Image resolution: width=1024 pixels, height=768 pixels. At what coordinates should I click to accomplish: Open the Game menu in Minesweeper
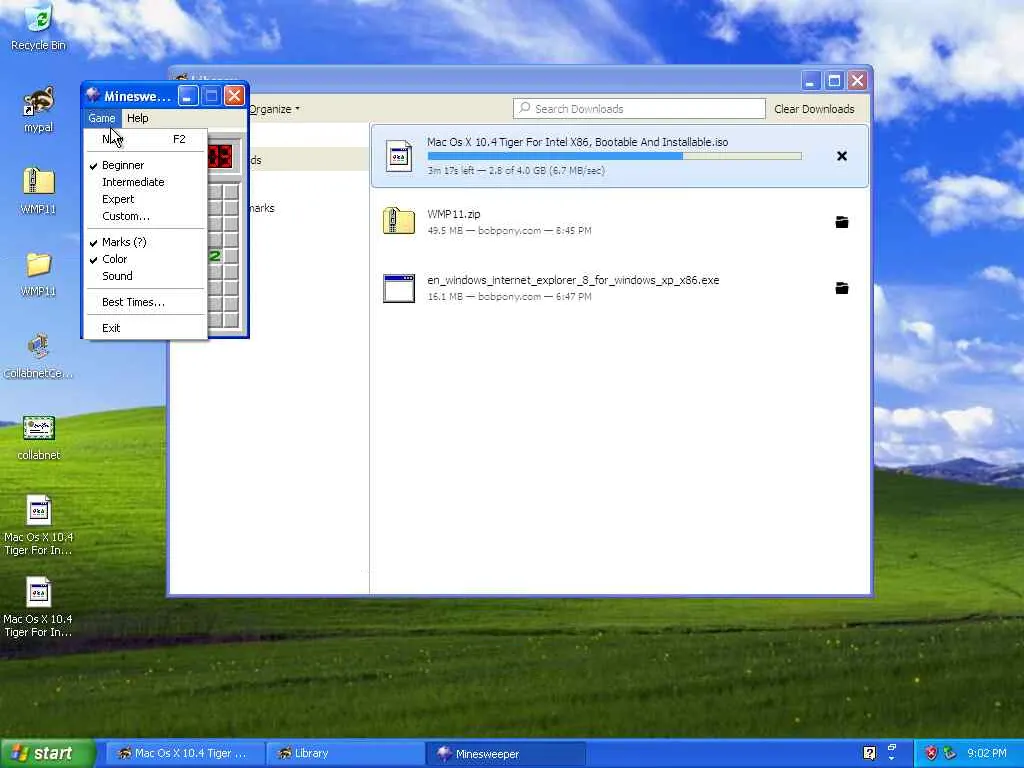[102, 118]
